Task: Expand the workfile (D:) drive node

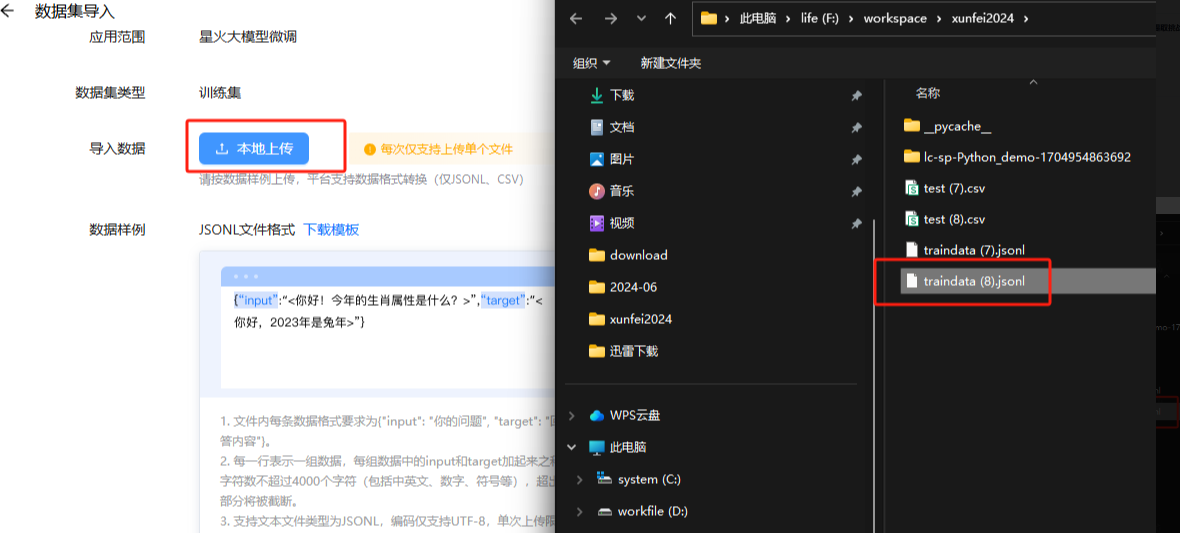Action: 579,511
